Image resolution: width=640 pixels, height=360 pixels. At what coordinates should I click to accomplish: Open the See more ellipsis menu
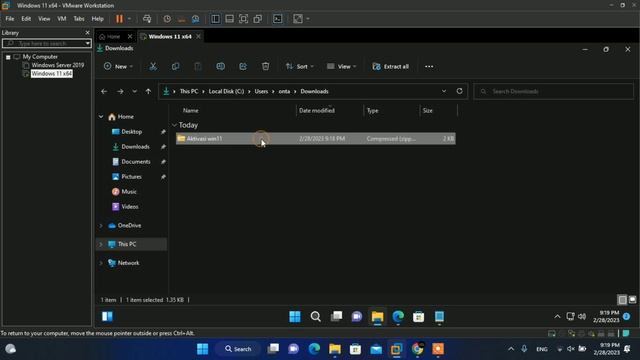pyautogui.click(x=429, y=67)
